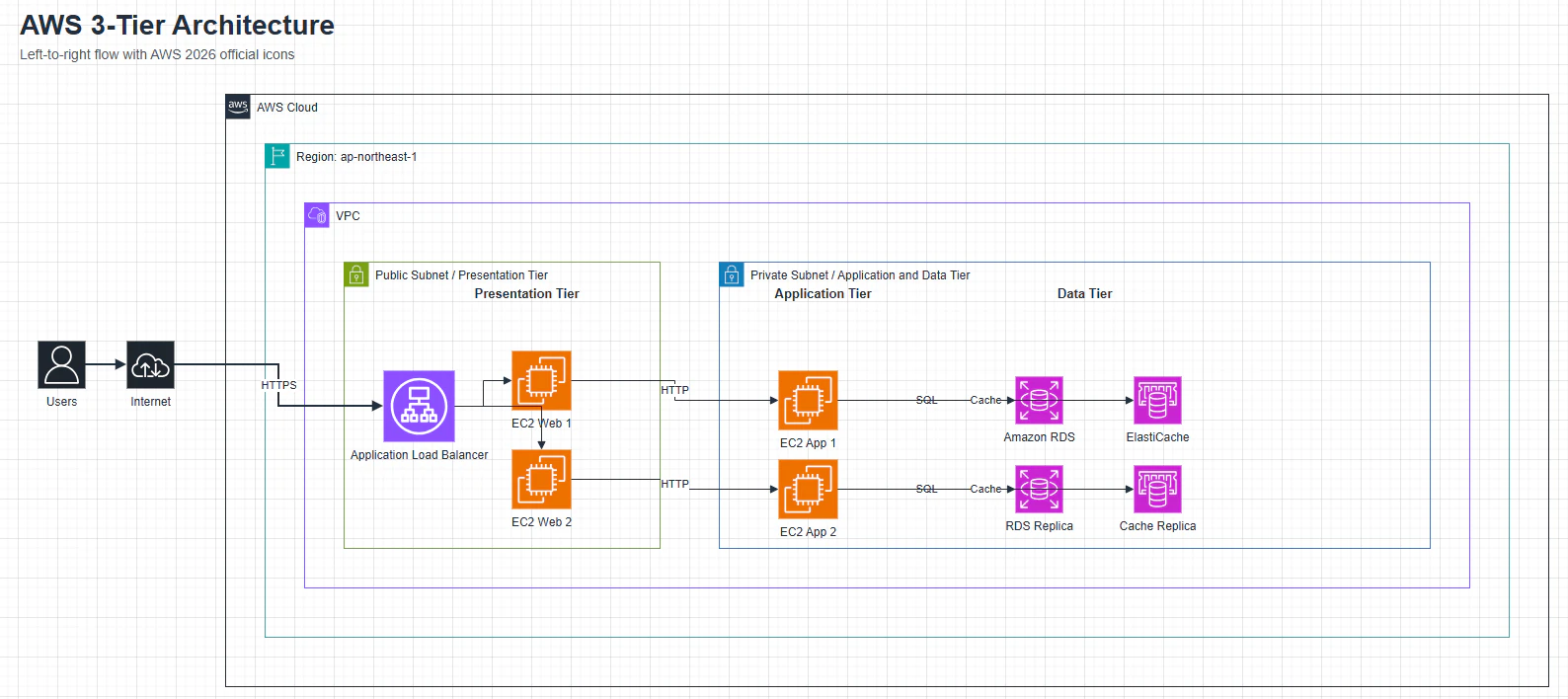The image size is (1568, 699).
Task: Select the 'Left-to-right flow' subtitle text
Action: click(157, 54)
